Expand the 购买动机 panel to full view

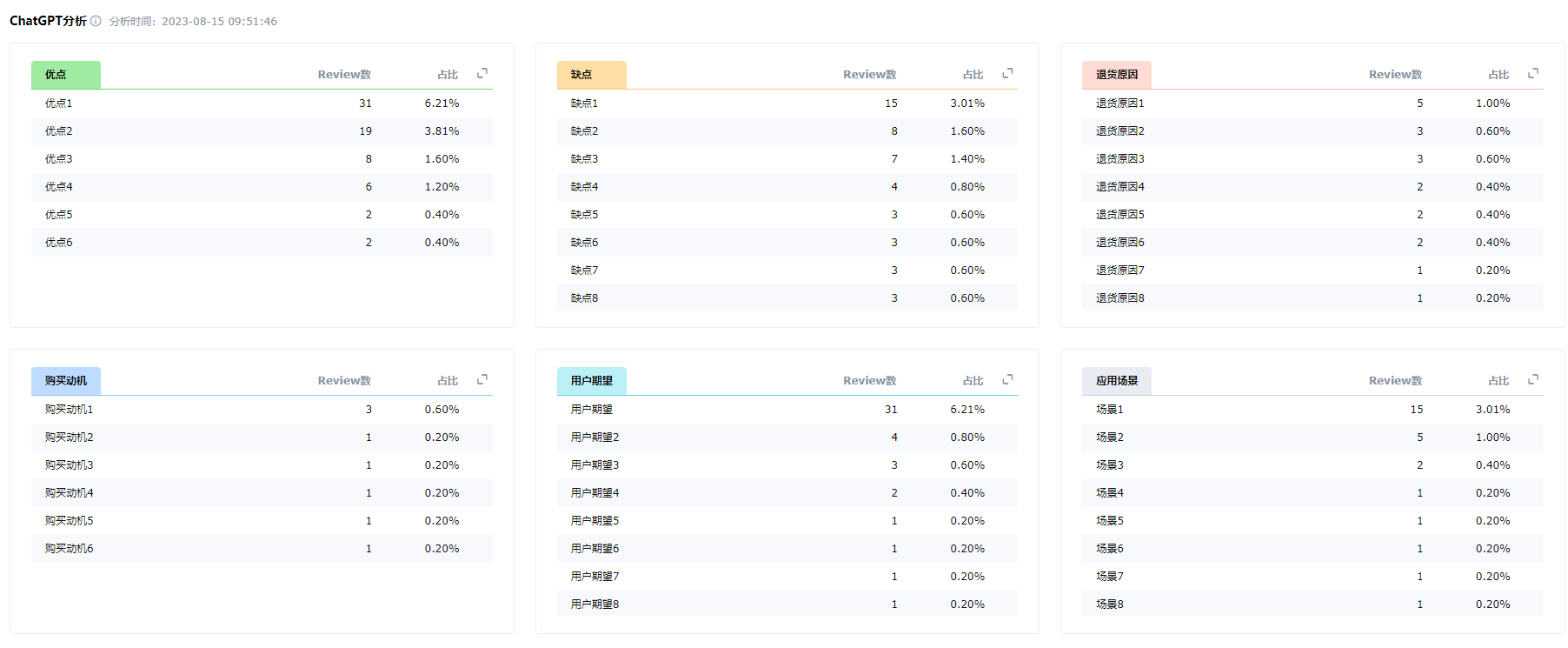pyautogui.click(x=482, y=379)
